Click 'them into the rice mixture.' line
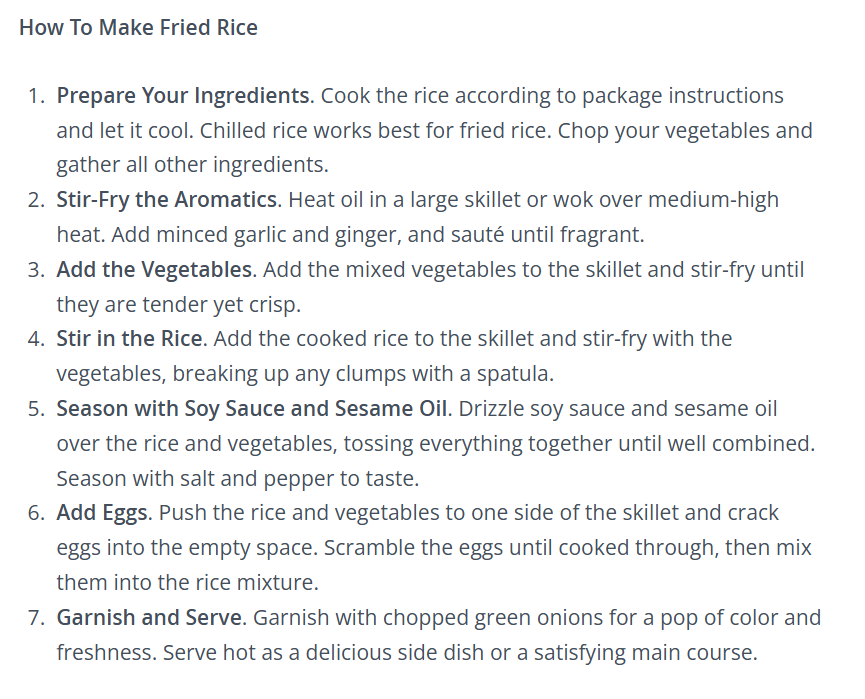 click(x=188, y=583)
